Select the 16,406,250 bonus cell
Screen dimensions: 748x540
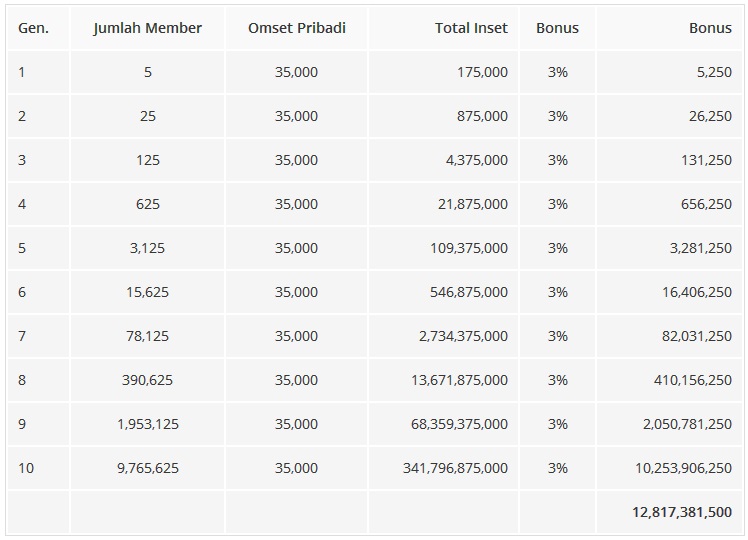click(695, 292)
